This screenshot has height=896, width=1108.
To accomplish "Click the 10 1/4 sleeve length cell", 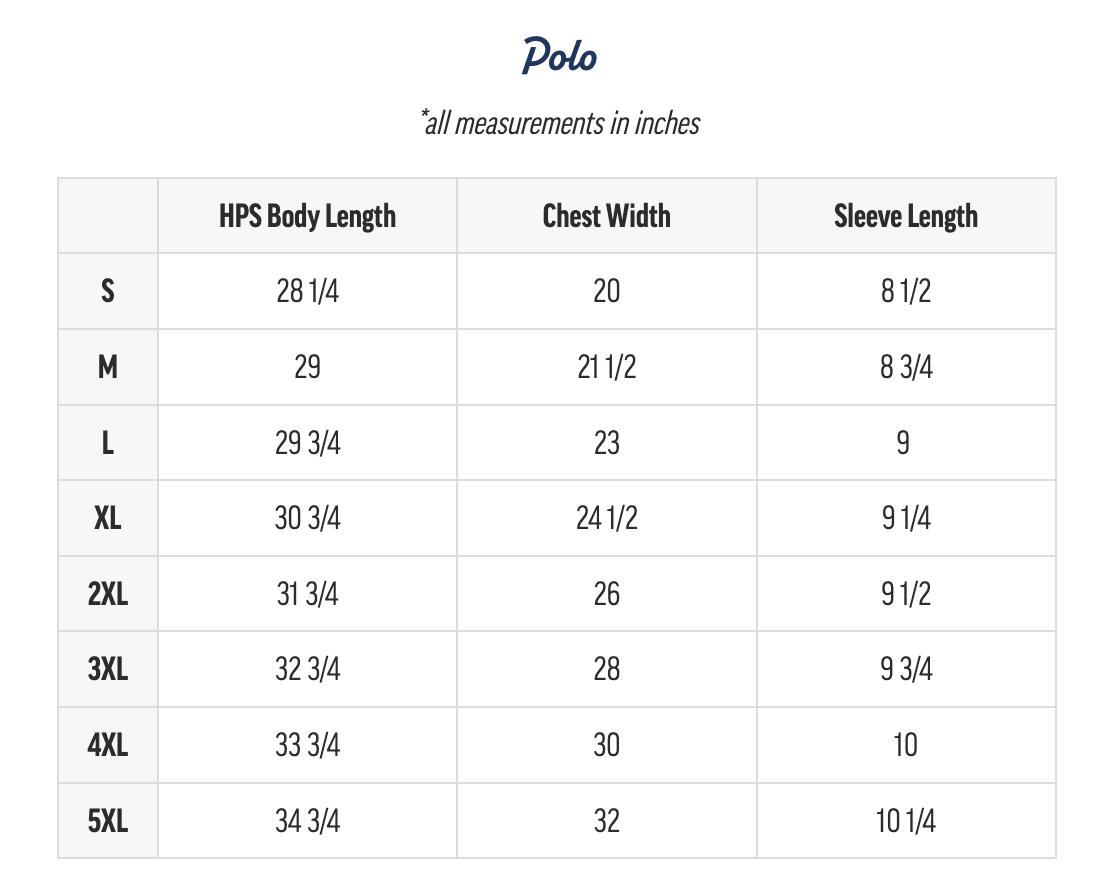I will (905, 821).
